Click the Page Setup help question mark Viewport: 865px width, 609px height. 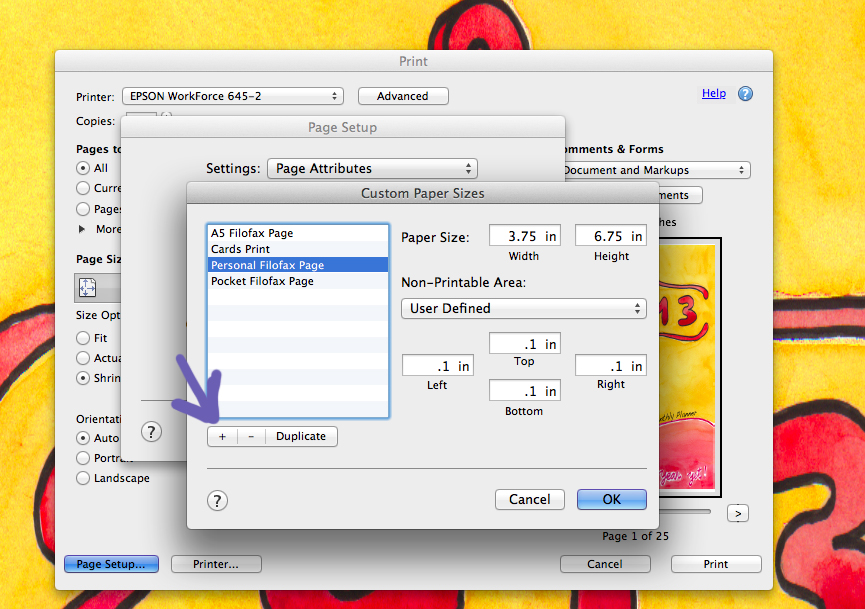pyautogui.click(x=151, y=432)
